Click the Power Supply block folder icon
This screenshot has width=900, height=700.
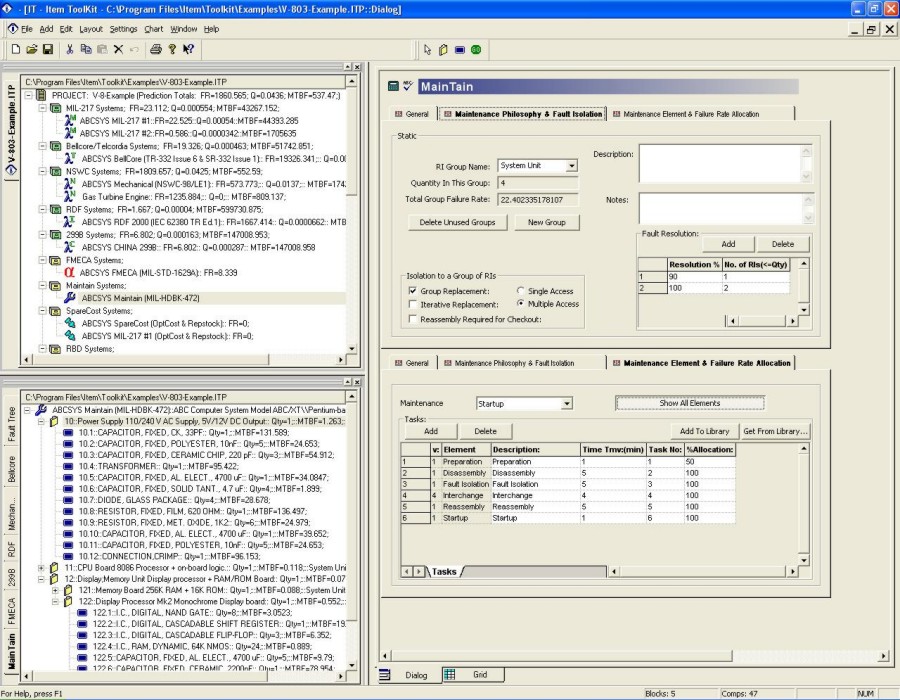point(54,421)
